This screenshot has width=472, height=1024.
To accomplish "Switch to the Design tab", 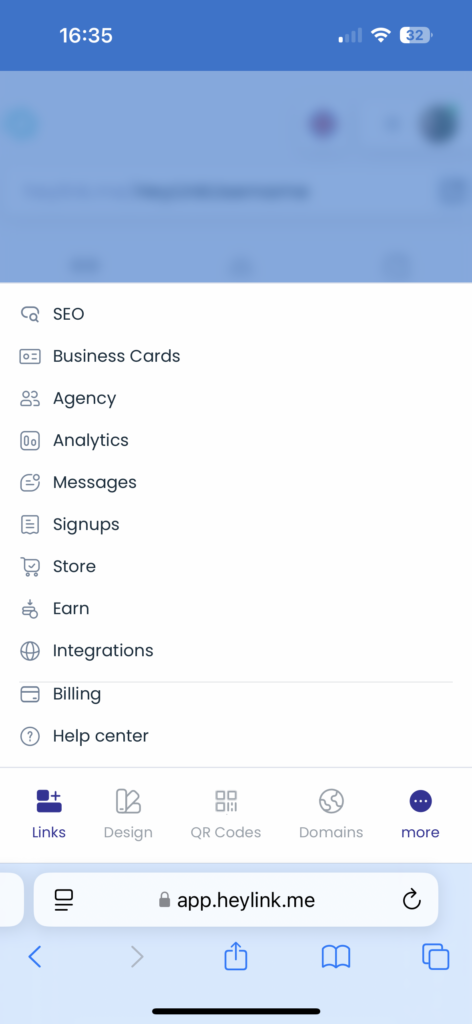I will pos(128,814).
